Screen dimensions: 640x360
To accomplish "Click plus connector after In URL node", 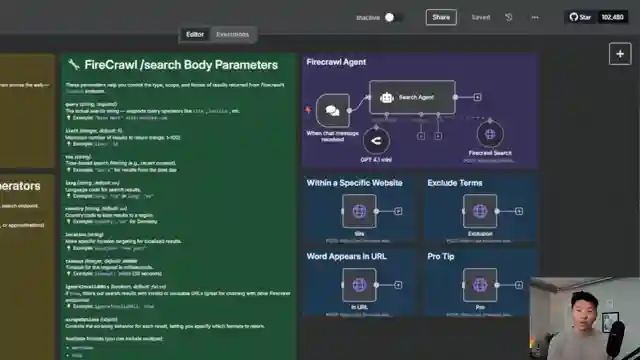I will (398, 285).
